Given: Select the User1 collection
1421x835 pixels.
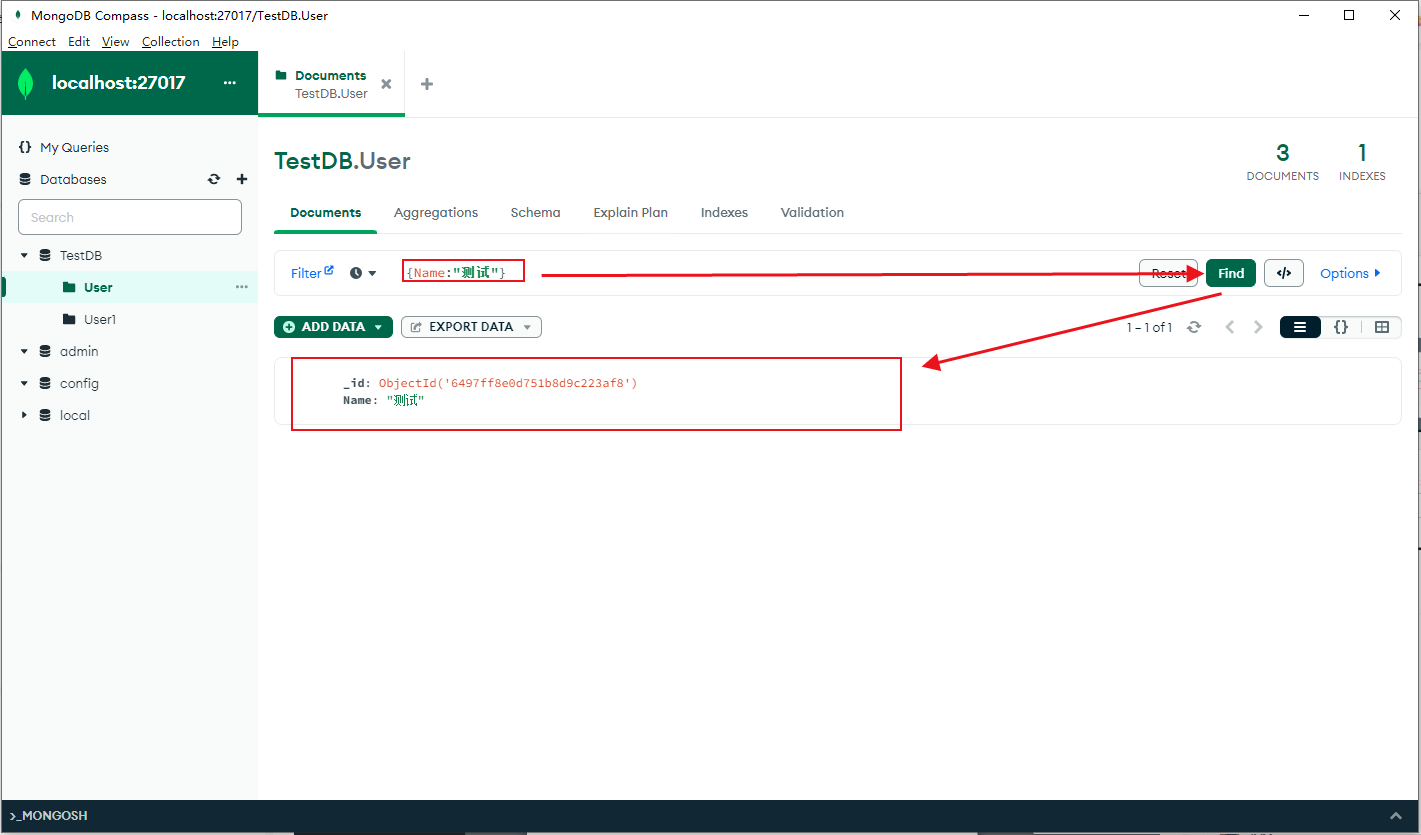Looking at the screenshot, I should click(100, 320).
